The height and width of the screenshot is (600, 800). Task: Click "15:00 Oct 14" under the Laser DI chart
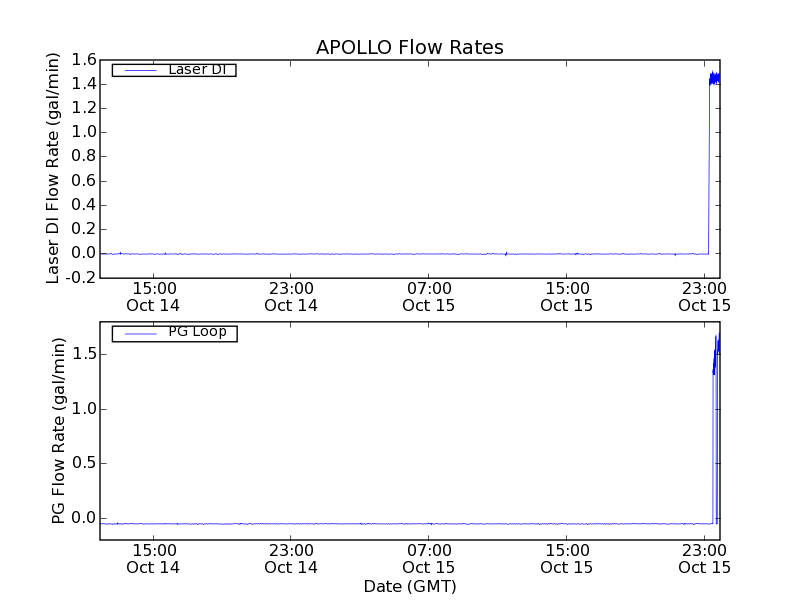(153, 297)
